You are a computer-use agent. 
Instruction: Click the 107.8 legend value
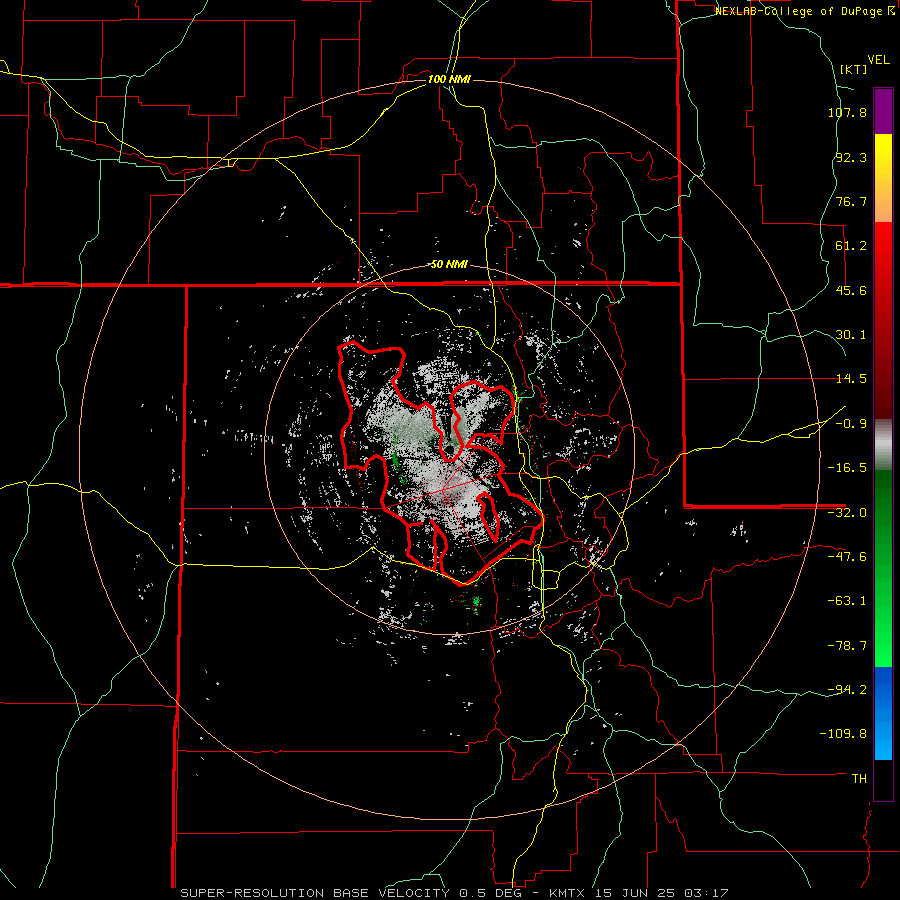tap(847, 112)
